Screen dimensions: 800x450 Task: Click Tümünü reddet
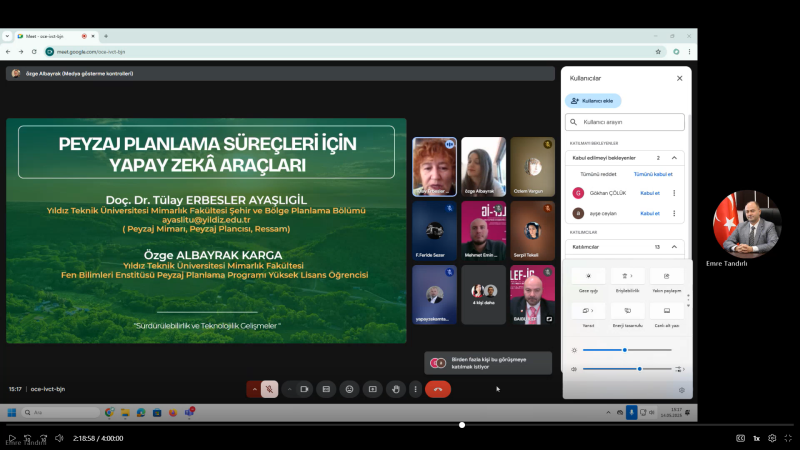598,174
